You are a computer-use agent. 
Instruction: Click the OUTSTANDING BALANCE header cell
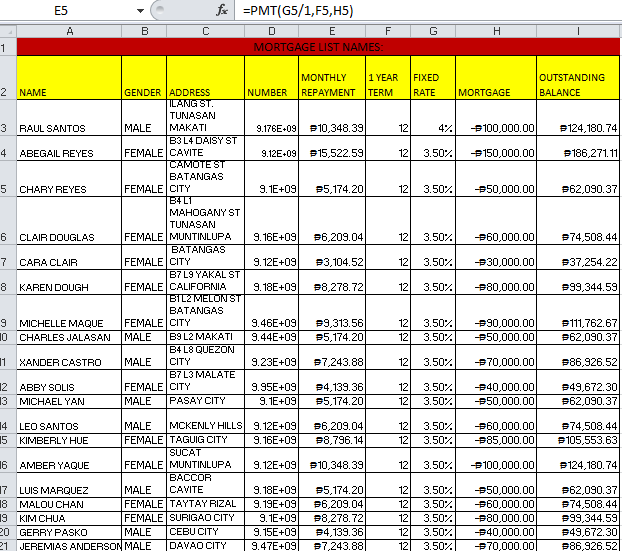click(x=578, y=77)
